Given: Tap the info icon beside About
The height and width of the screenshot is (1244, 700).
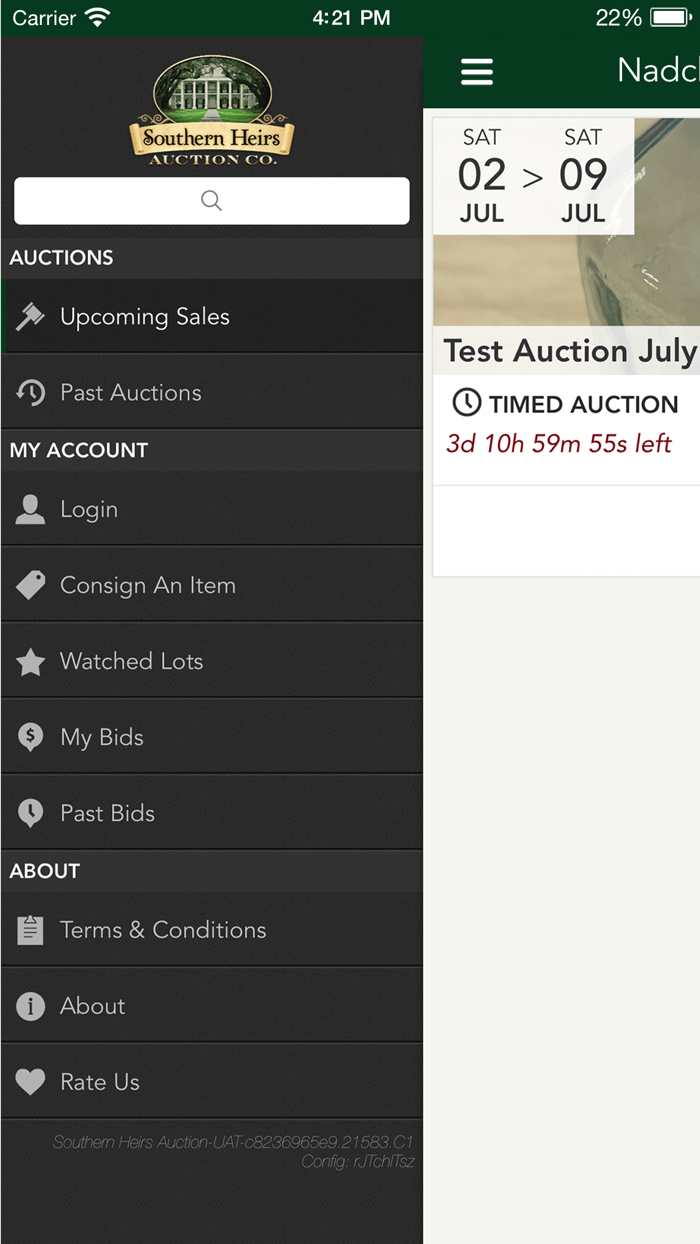Looking at the screenshot, I should 30,1005.
